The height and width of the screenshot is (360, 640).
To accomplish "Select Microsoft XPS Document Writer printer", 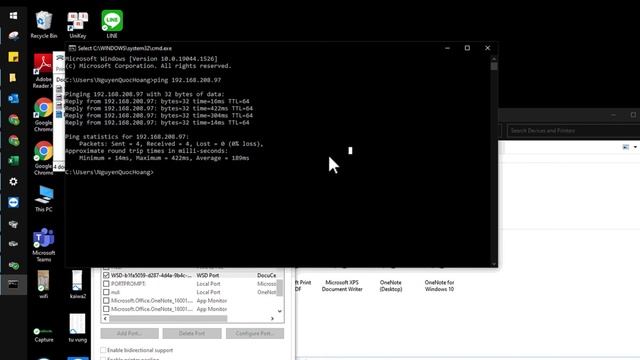I will pos(342,285).
